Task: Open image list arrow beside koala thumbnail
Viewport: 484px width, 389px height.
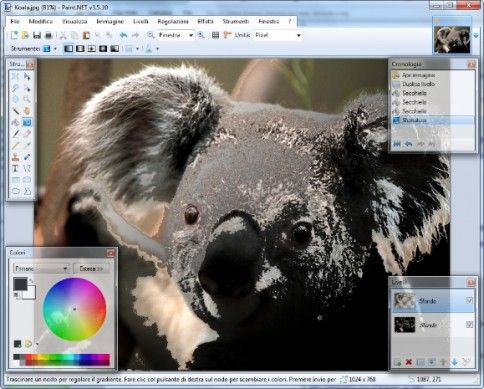Action: tap(476, 35)
